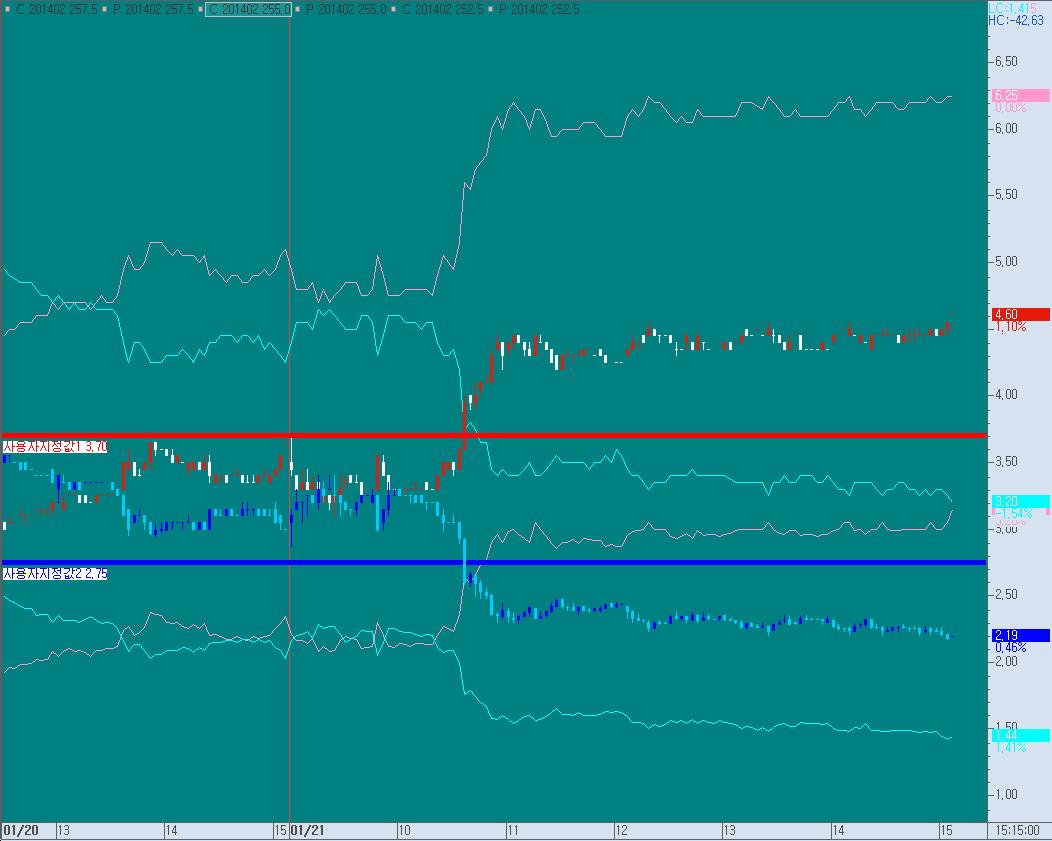The image size is (1052, 841).
Task: Click the red 4,60 price tag
Action: [1019, 314]
